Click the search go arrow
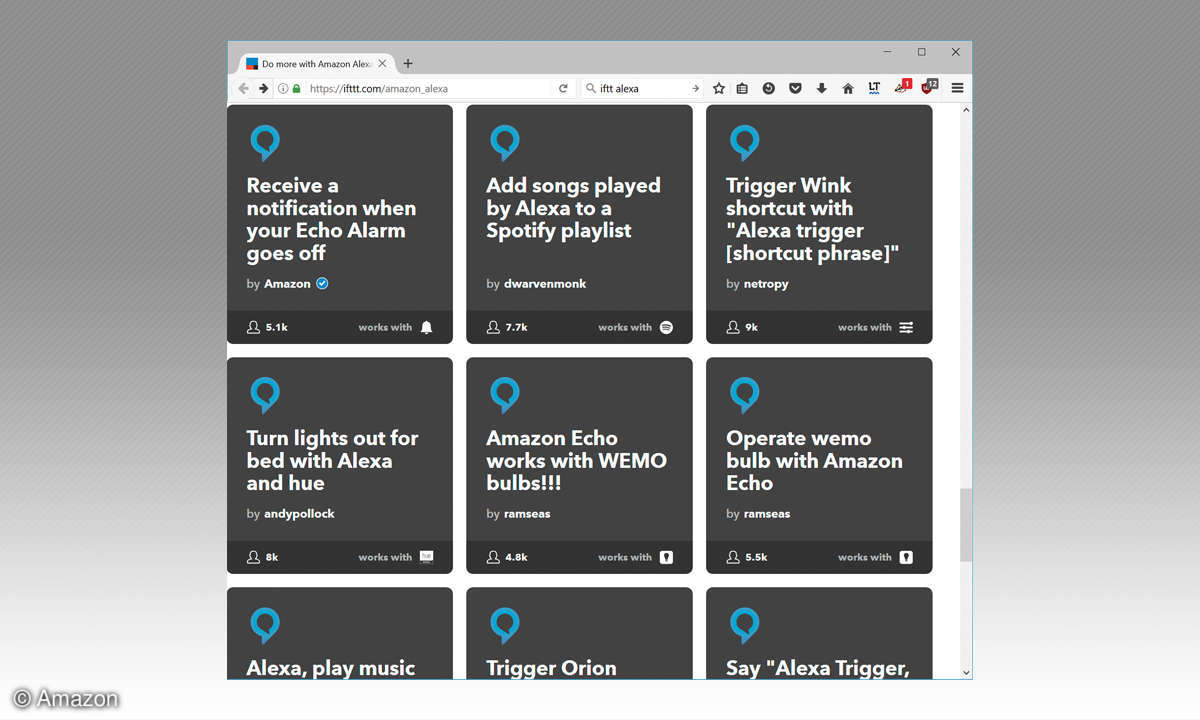Viewport: 1200px width, 720px height. tap(696, 88)
